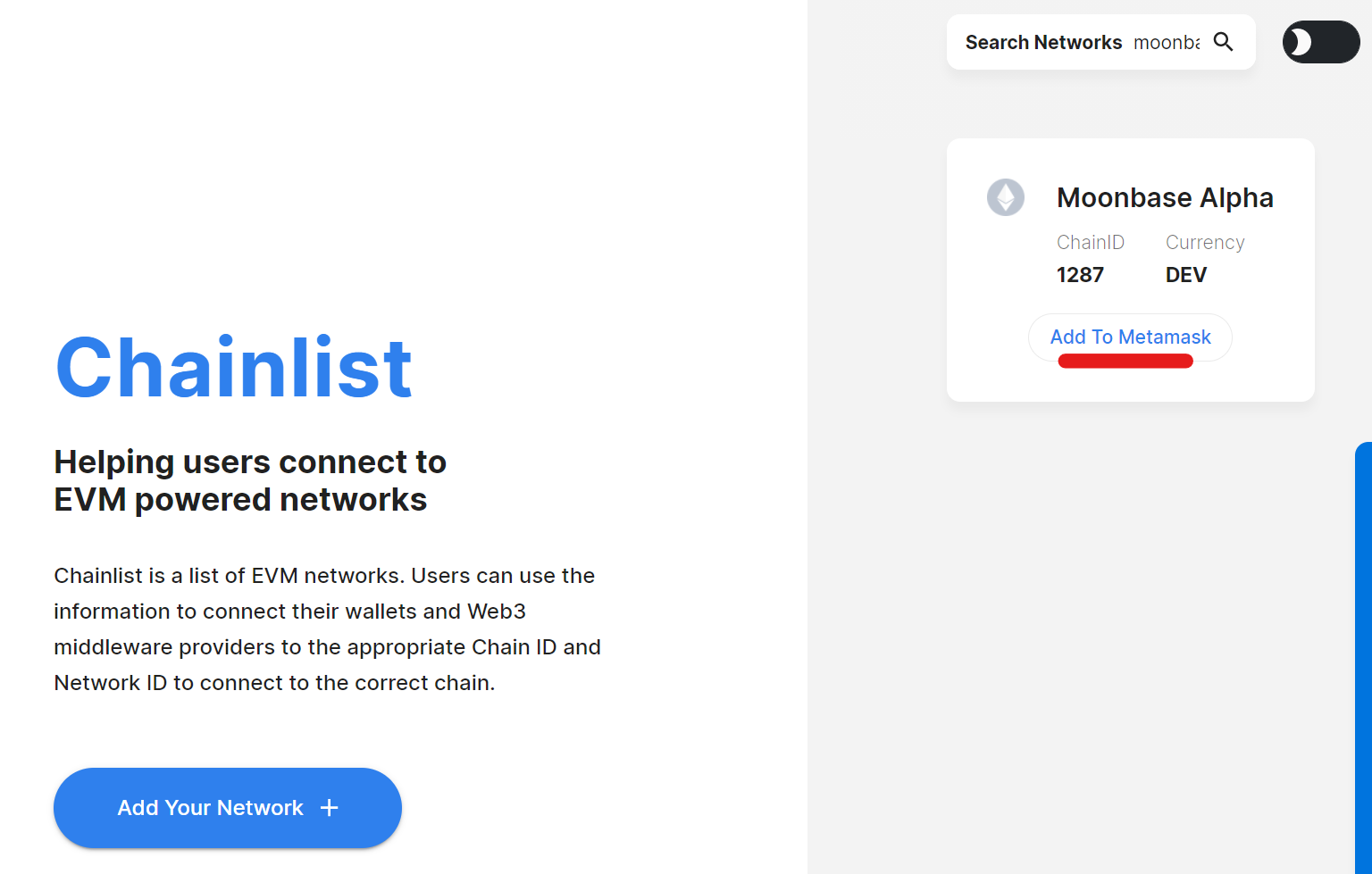The image size is (1372, 874).
Task: Click the ChainID label on the card
Action: [1090, 243]
